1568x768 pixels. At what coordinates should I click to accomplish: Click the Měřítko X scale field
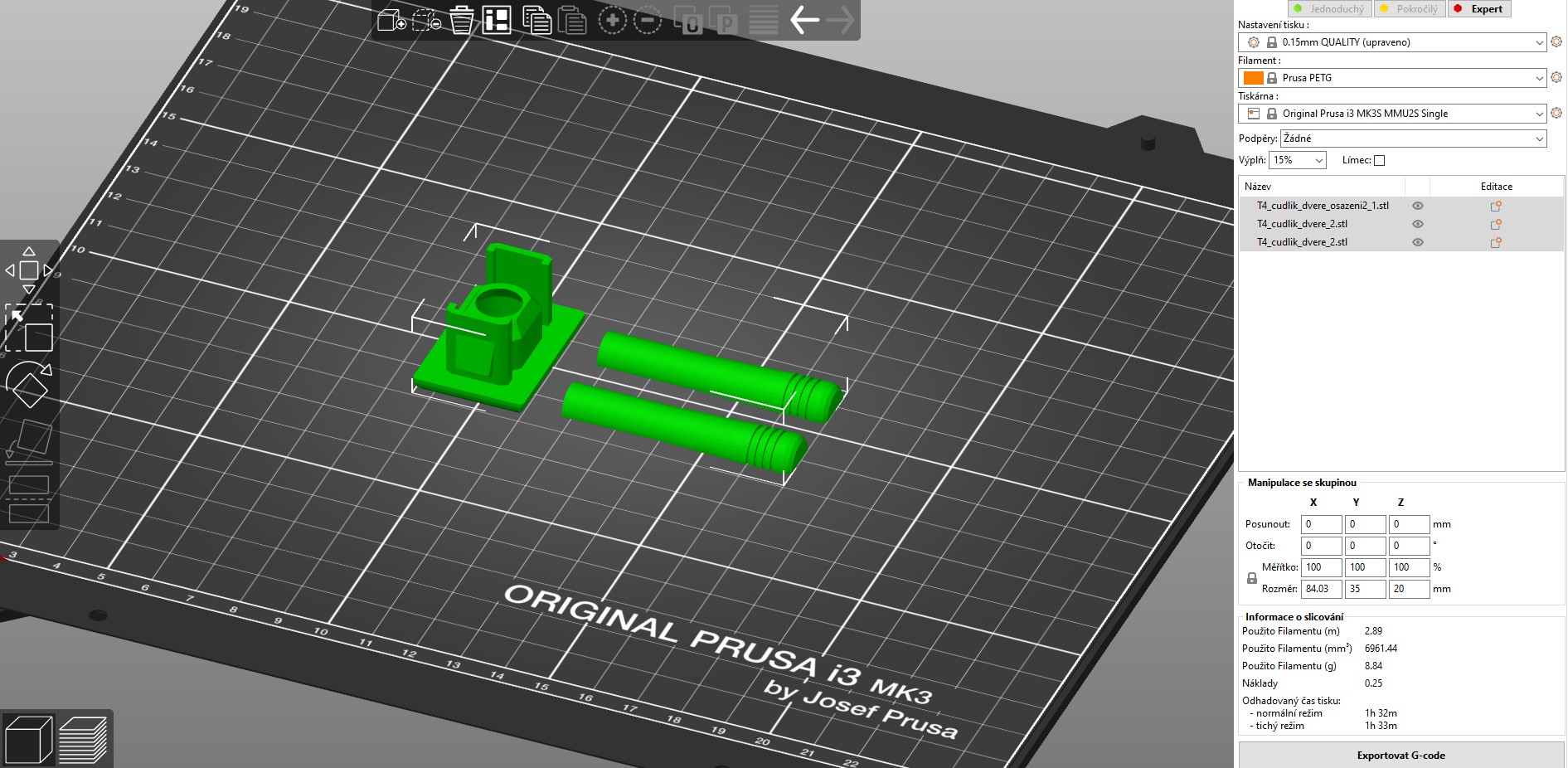pyautogui.click(x=1321, y=567)
